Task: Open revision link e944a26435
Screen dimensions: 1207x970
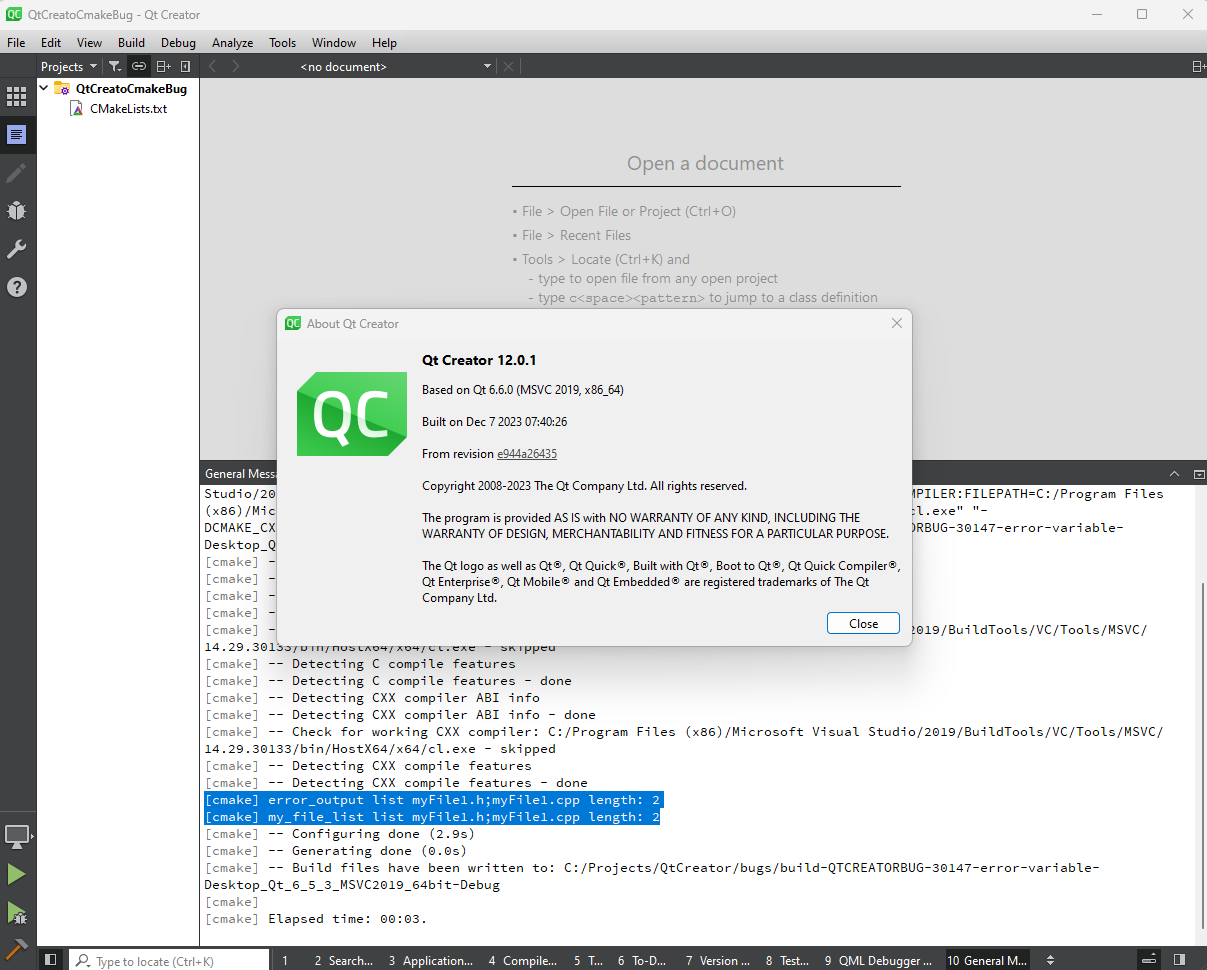Action: 527,454
